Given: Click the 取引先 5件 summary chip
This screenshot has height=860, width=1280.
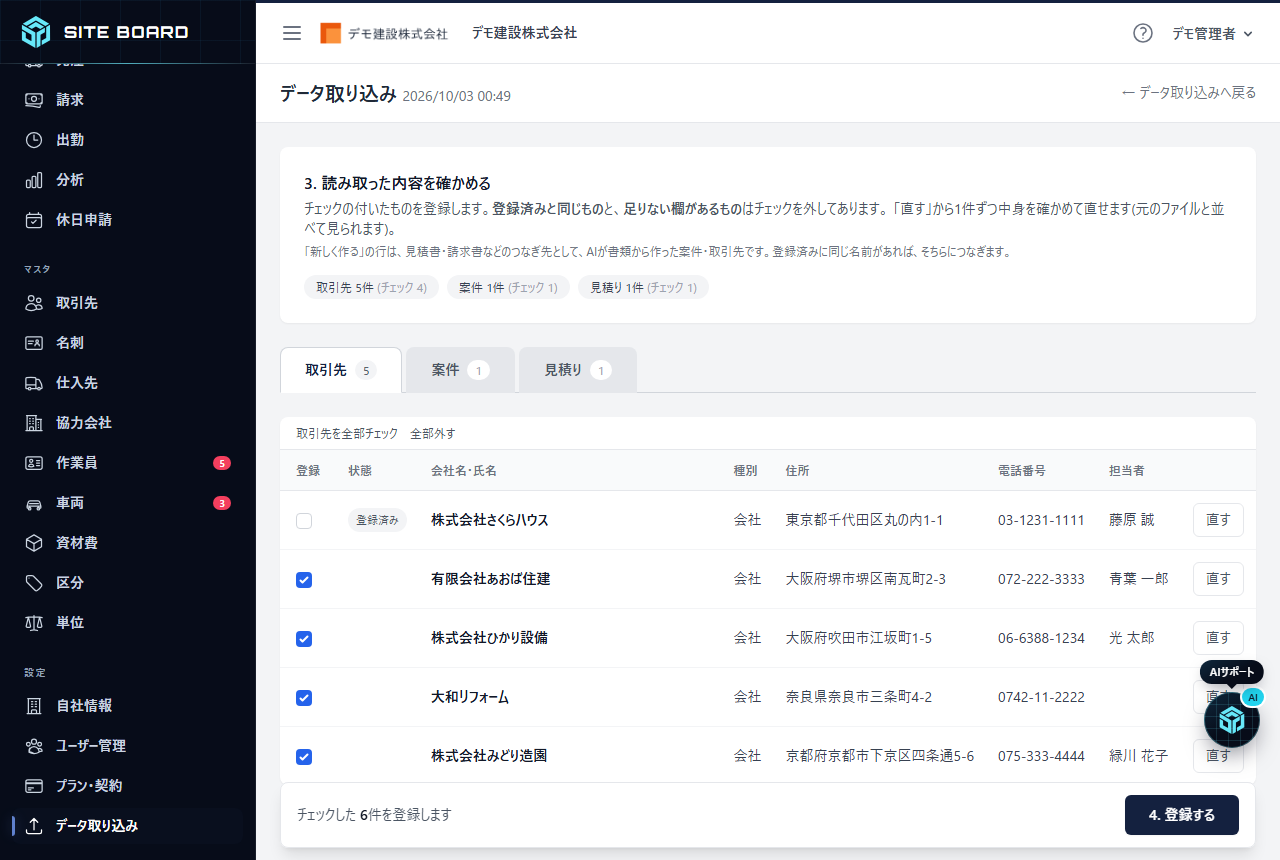Looking at the screenshot, I should (372, 287).
